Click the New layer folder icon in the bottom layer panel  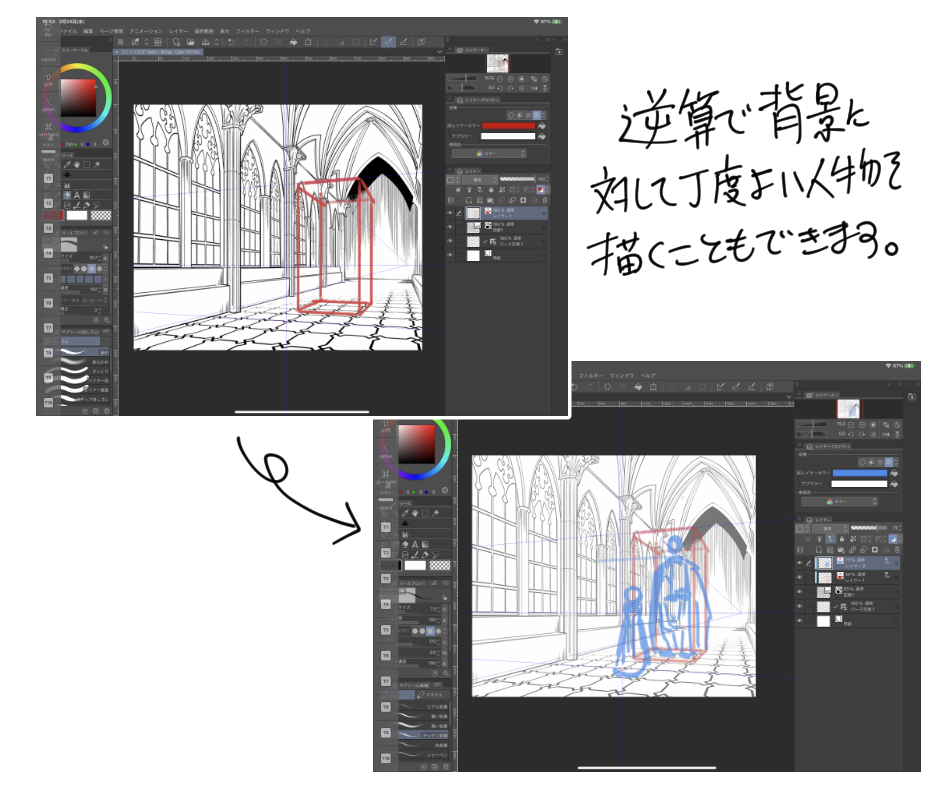841,549
